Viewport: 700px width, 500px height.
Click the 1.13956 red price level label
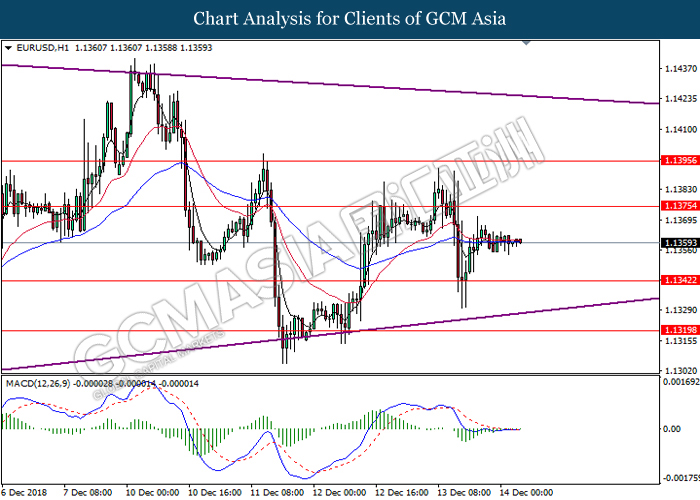pos(680,160)
